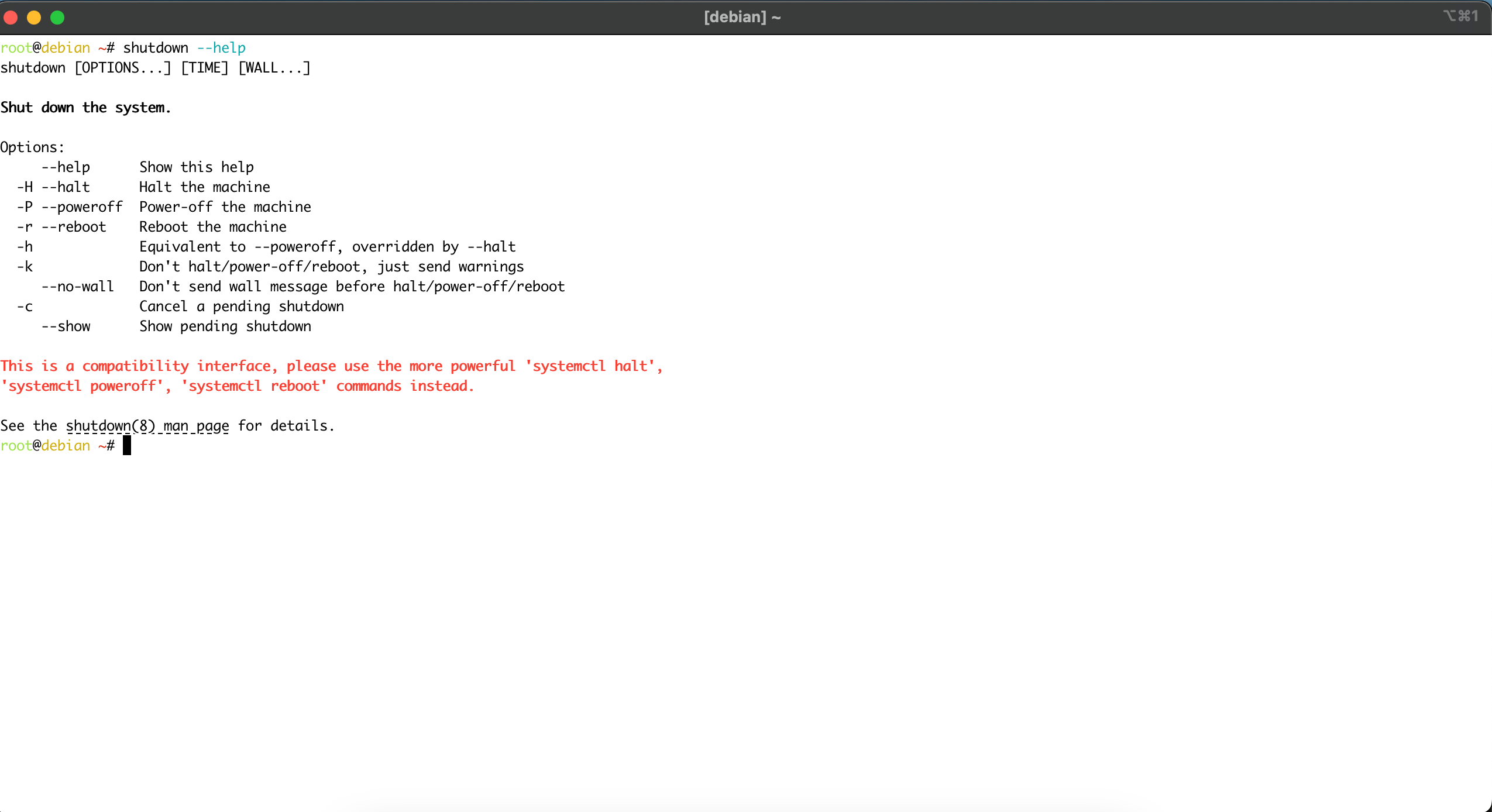1492x812 pixels.
Task: Click 'Show pending shutdown' description
Action: click(225, 326)
